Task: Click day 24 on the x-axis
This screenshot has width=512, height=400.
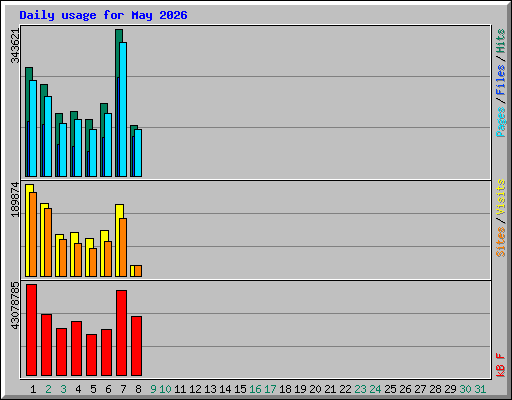Action: [x=375, y=389]
